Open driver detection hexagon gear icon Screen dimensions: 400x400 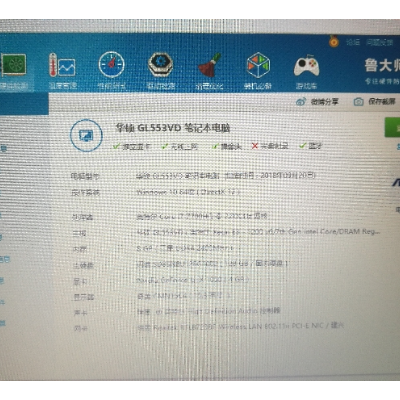click(x=160, y=71)
